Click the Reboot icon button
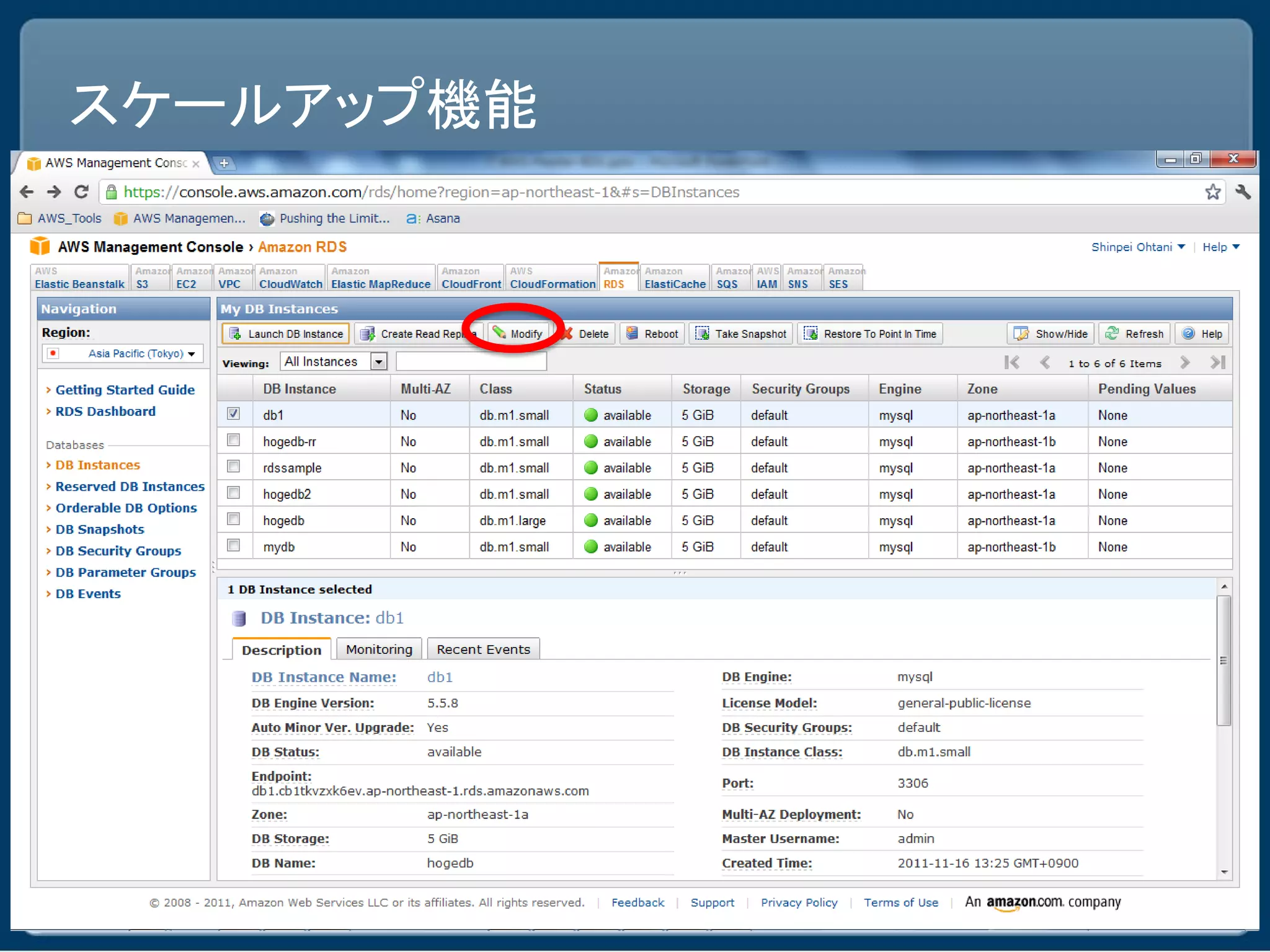 coord(632,333)
